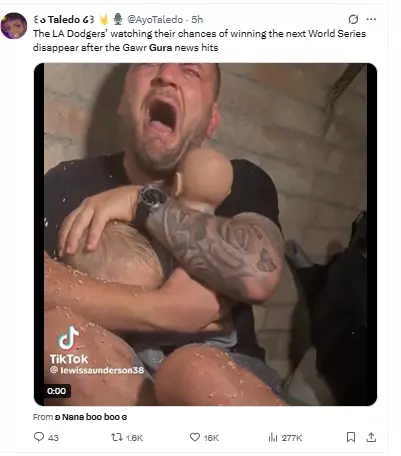Repost this tweet via retweet icon
This screenshot has height=456, width=401.
117,437
